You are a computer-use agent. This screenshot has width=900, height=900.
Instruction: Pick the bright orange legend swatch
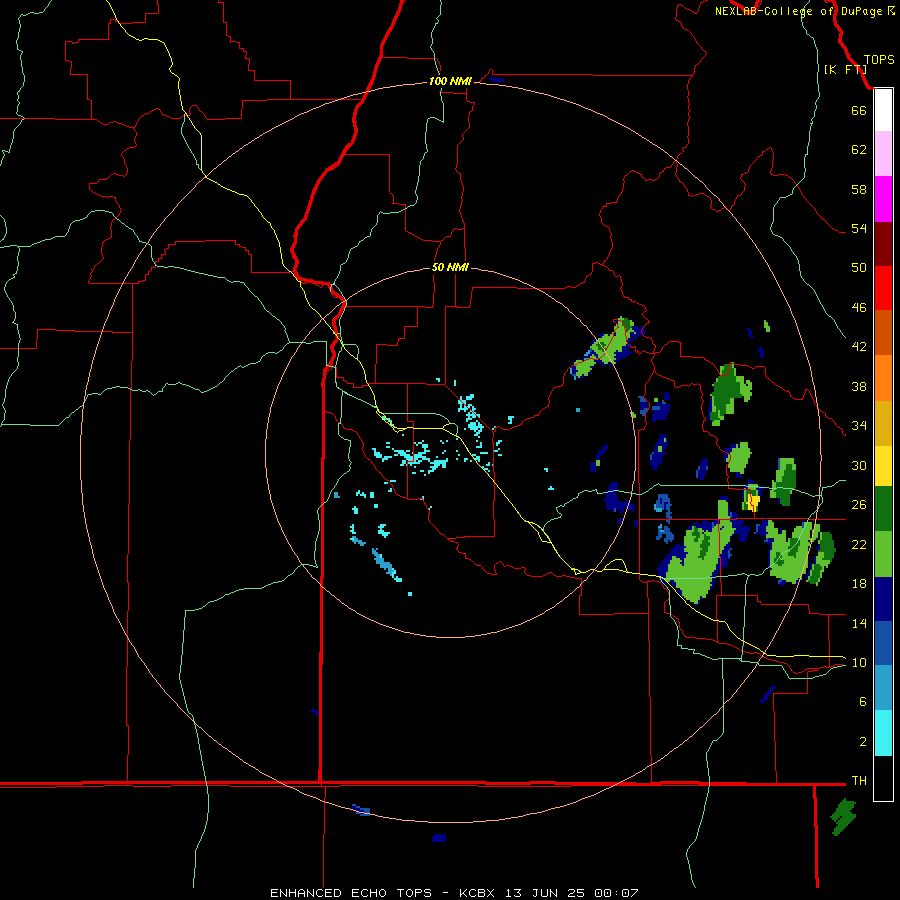pos(883,378)
